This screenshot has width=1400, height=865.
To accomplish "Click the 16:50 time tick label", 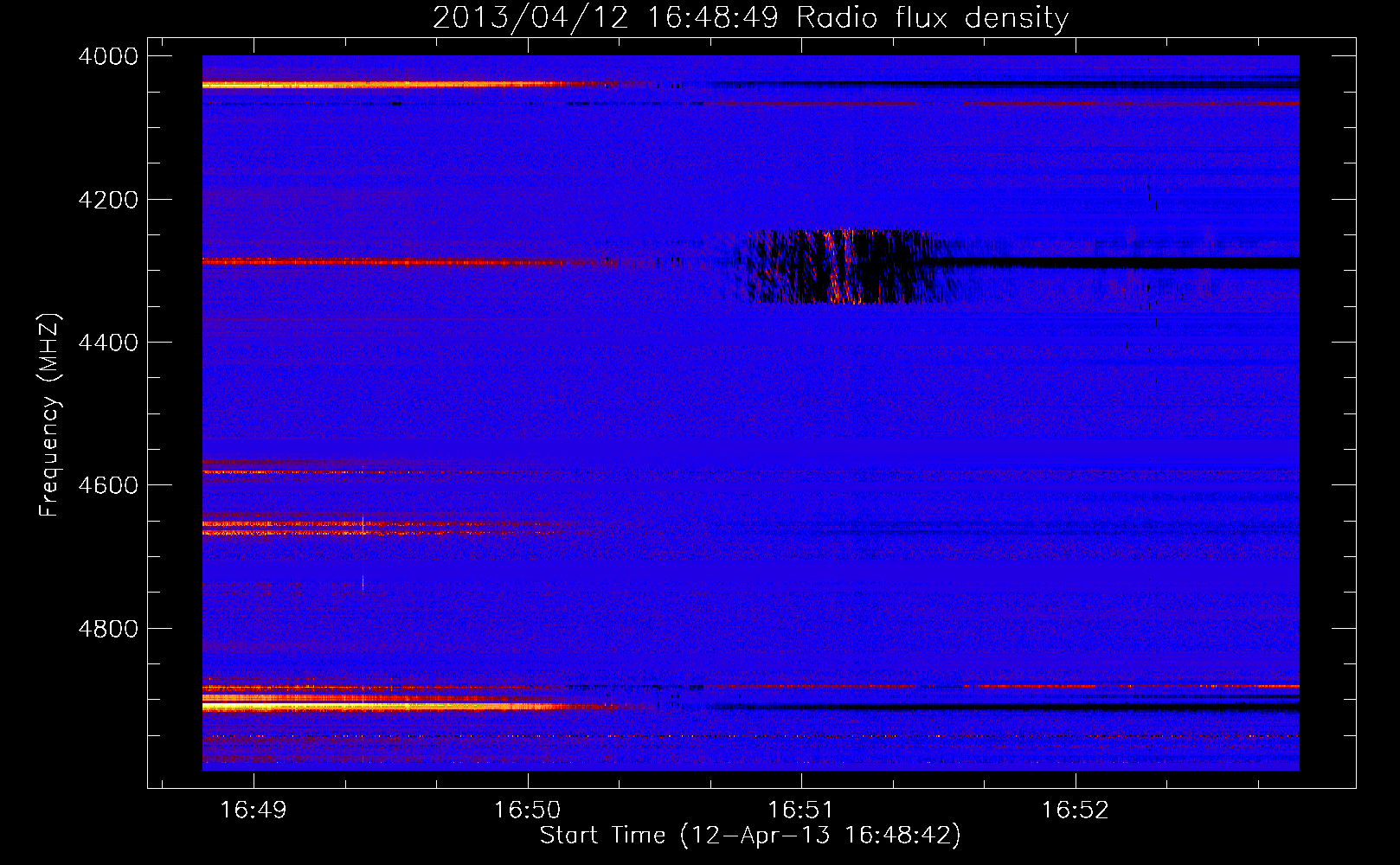I will tap(527, 810).
